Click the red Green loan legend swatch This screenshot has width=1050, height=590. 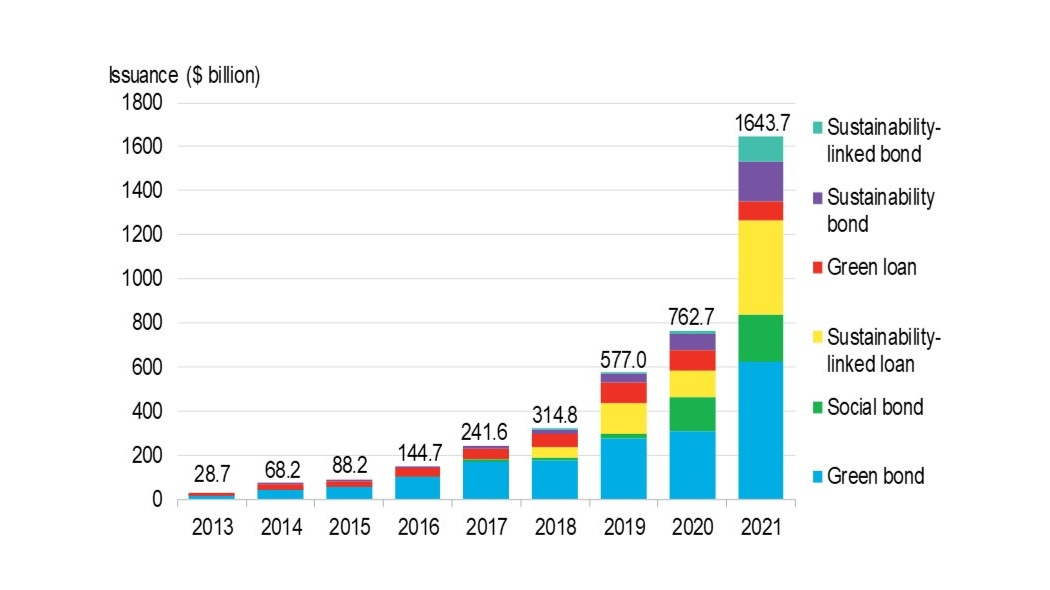click(818, 268)
